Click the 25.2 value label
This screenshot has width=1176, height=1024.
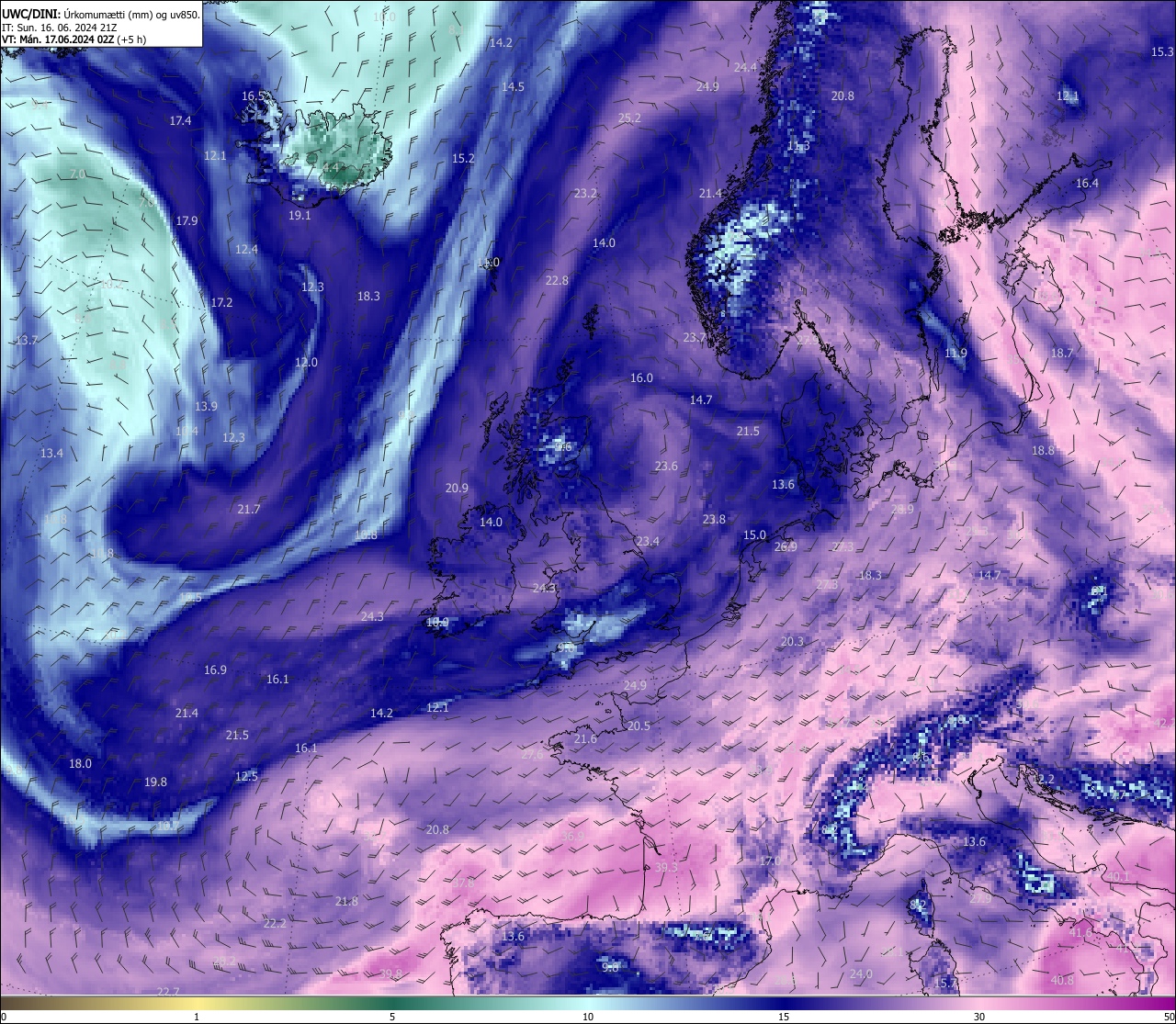tap(629, 118)
